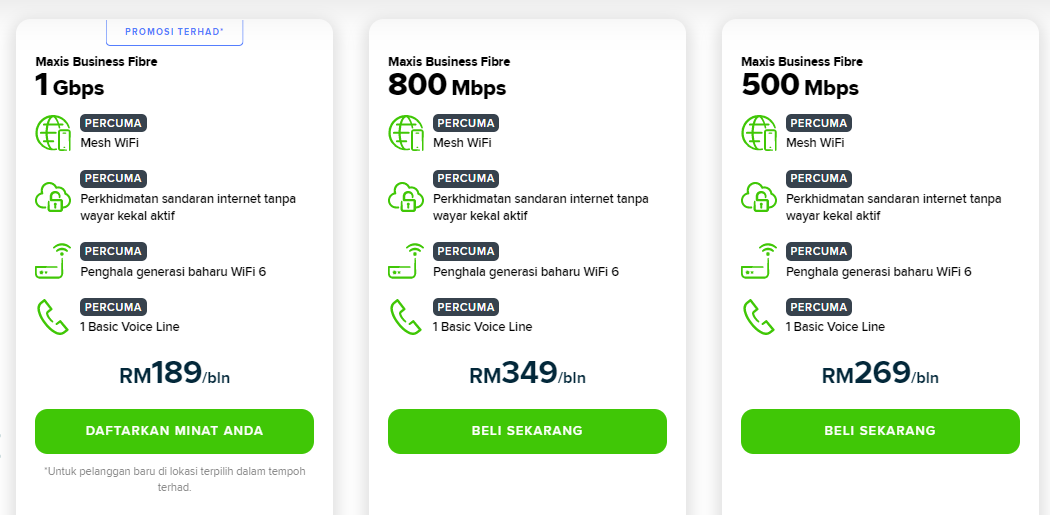Click Mesh WiFi globe icon in 1Gbps plan
The width and height of the screenshot is (1050, 515).
(53, 133)
